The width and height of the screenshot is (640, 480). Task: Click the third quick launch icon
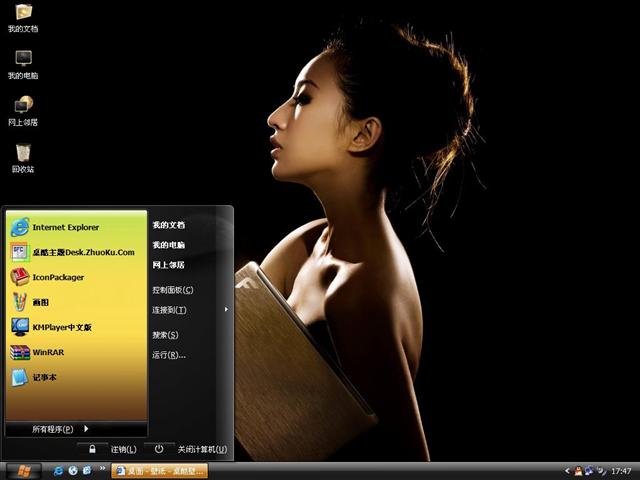[x=87, y=471]
